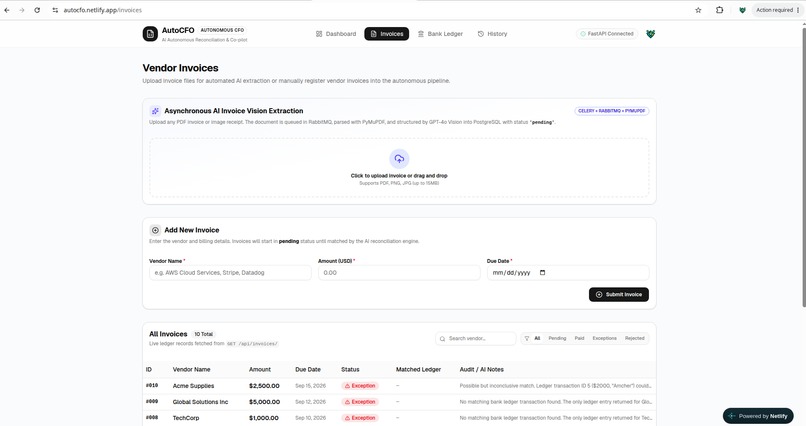The height and width of the screenshot is (426, 806).
Task: Click the $2,500.00 amount cell
Action: pyautogui.click(x=264, y=386)
